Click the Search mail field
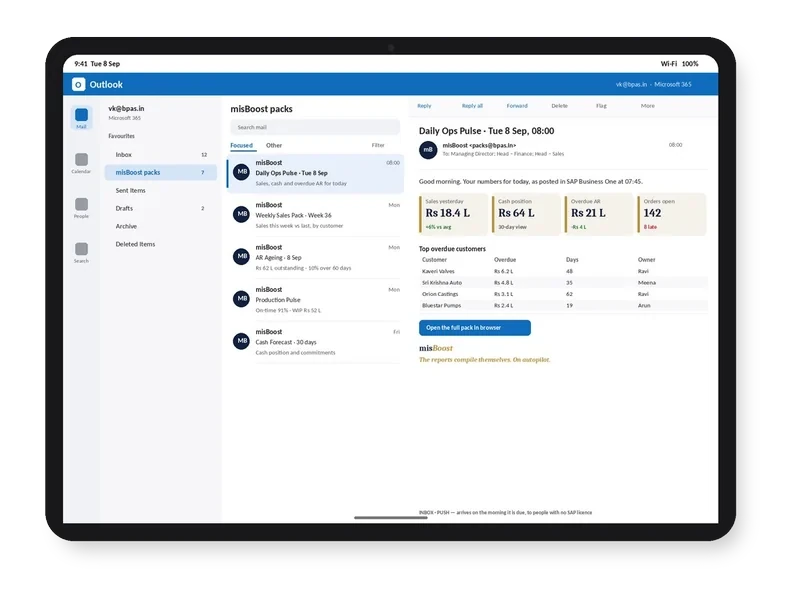This screenshot has width=800, height=600. 315,127
